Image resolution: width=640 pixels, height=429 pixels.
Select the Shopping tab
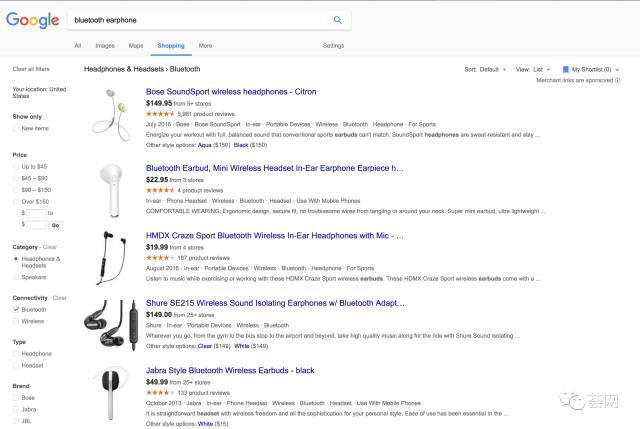click(171, 46)
